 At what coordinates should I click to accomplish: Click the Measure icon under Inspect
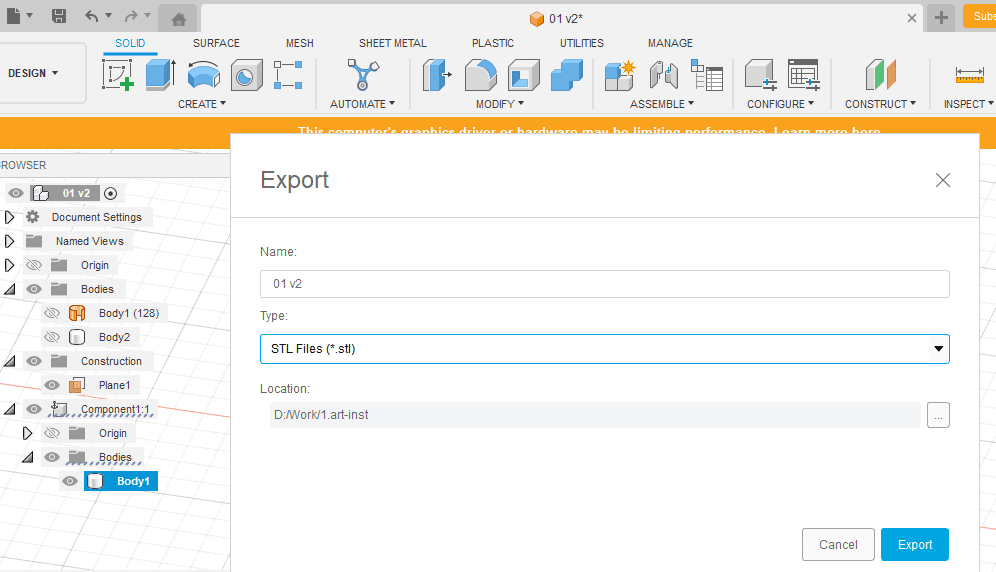coord(969,75)
